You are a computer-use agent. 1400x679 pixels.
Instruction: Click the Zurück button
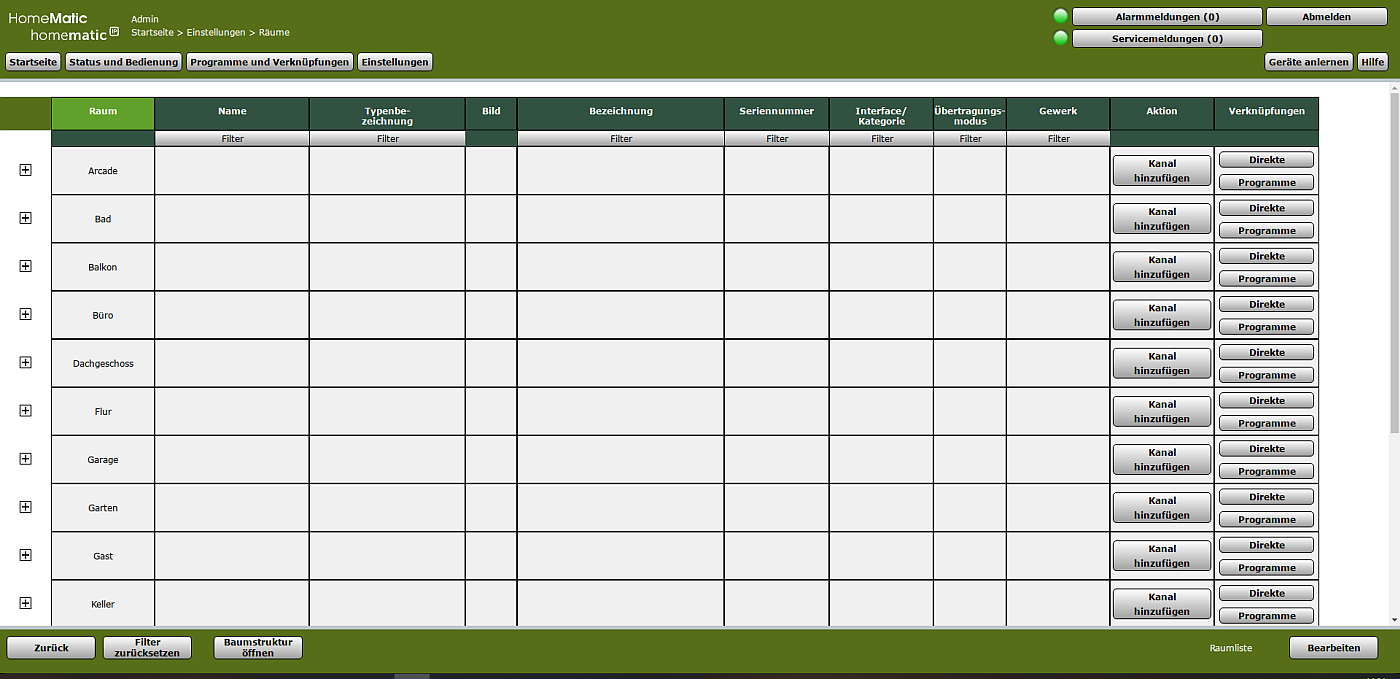pyautogui.click(x=51, y=648)
